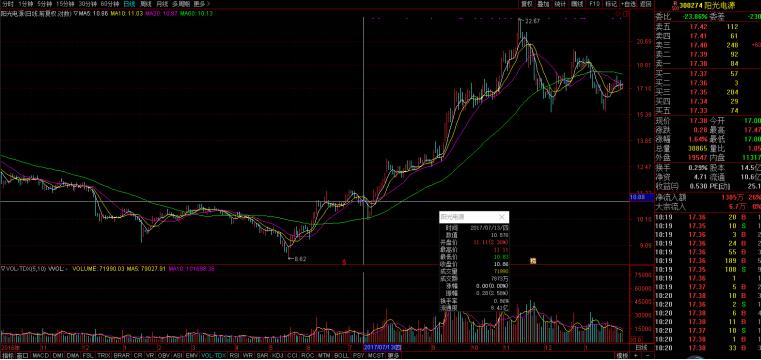Click the red marker below chart low
Viewport: 761px width, 360px height.
point(344,262)
